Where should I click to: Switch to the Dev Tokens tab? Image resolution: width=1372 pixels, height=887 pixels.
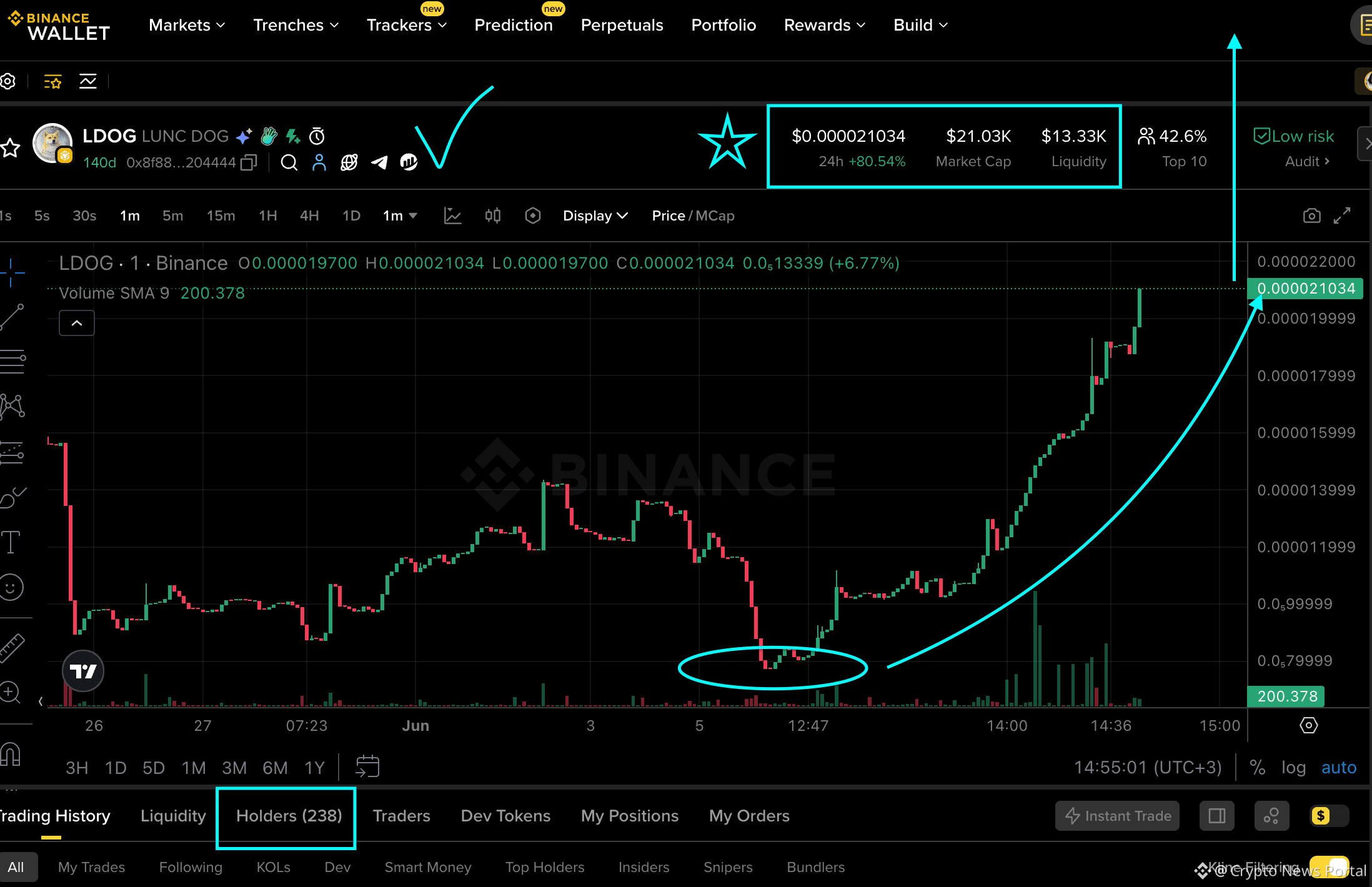tap(506, 816)
